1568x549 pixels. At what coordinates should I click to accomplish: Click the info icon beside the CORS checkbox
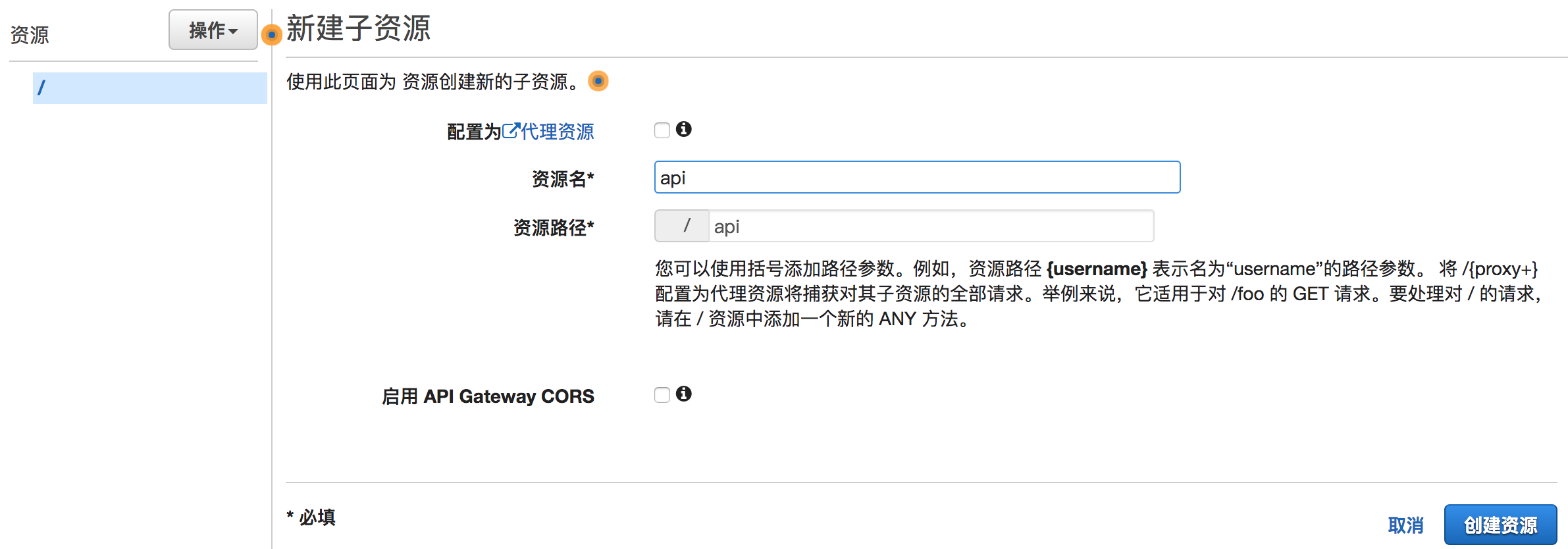[x=684, y=394]
